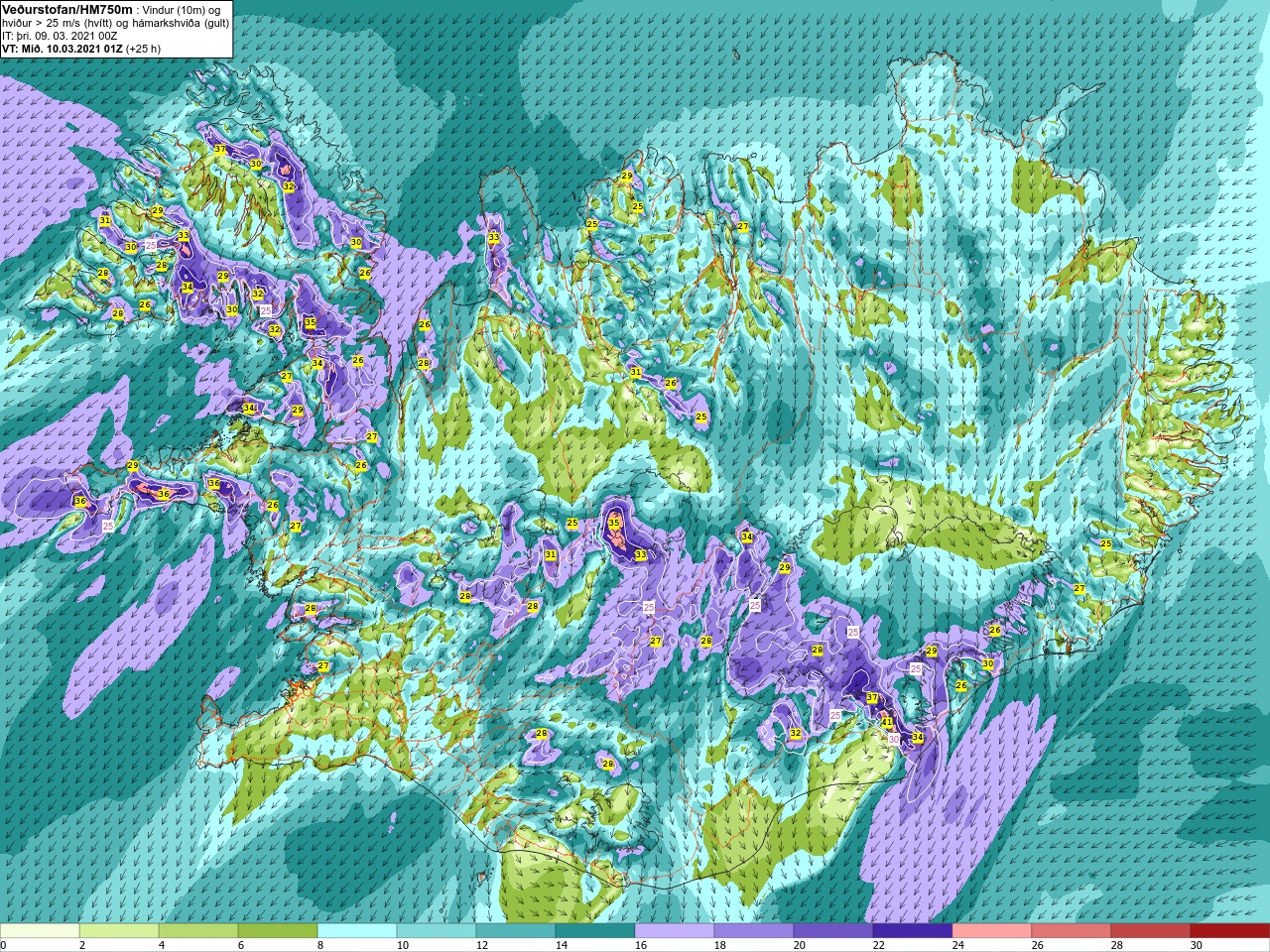Select the salmon 26–28 m/s legend swatch

pyautogui.click(x=1072, y=931)
